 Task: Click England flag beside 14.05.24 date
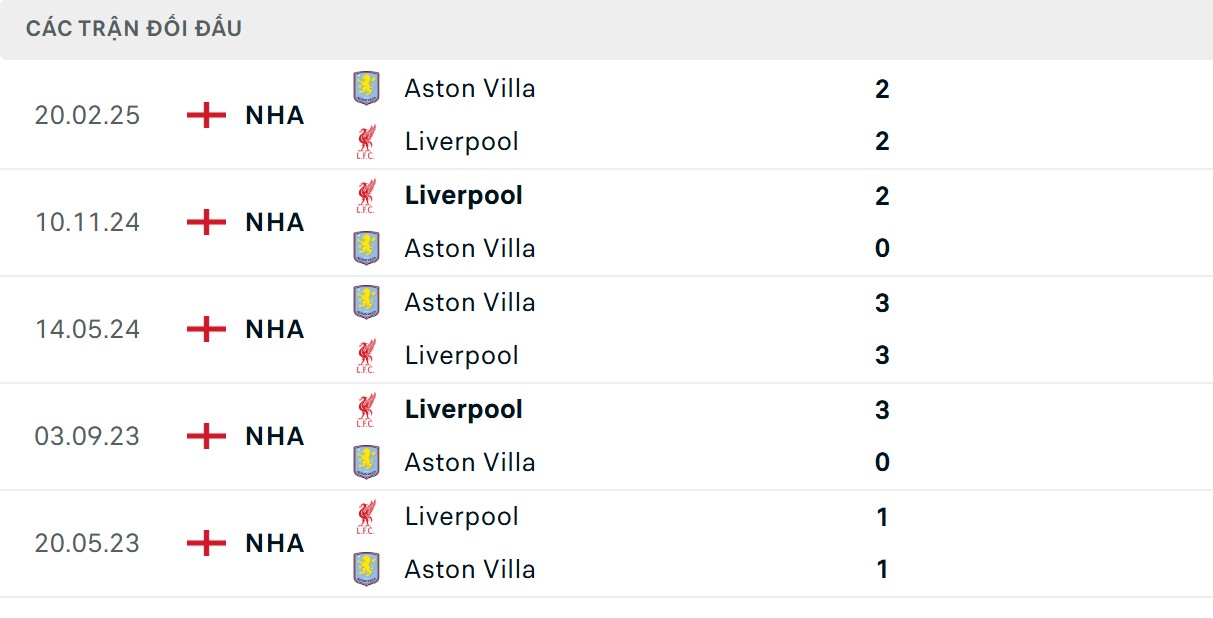tap(206, 329)
